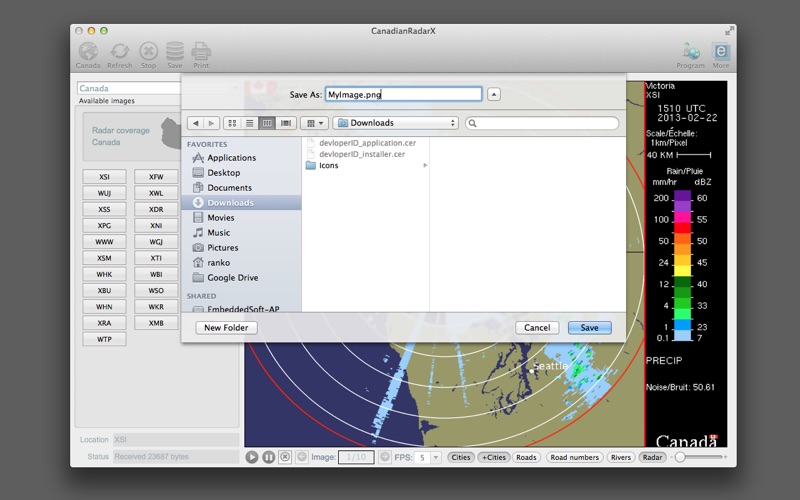Viewport: 800px width, 500px height.
Task: Select the WWW radar station button
Action: click(x=104, y=242)
